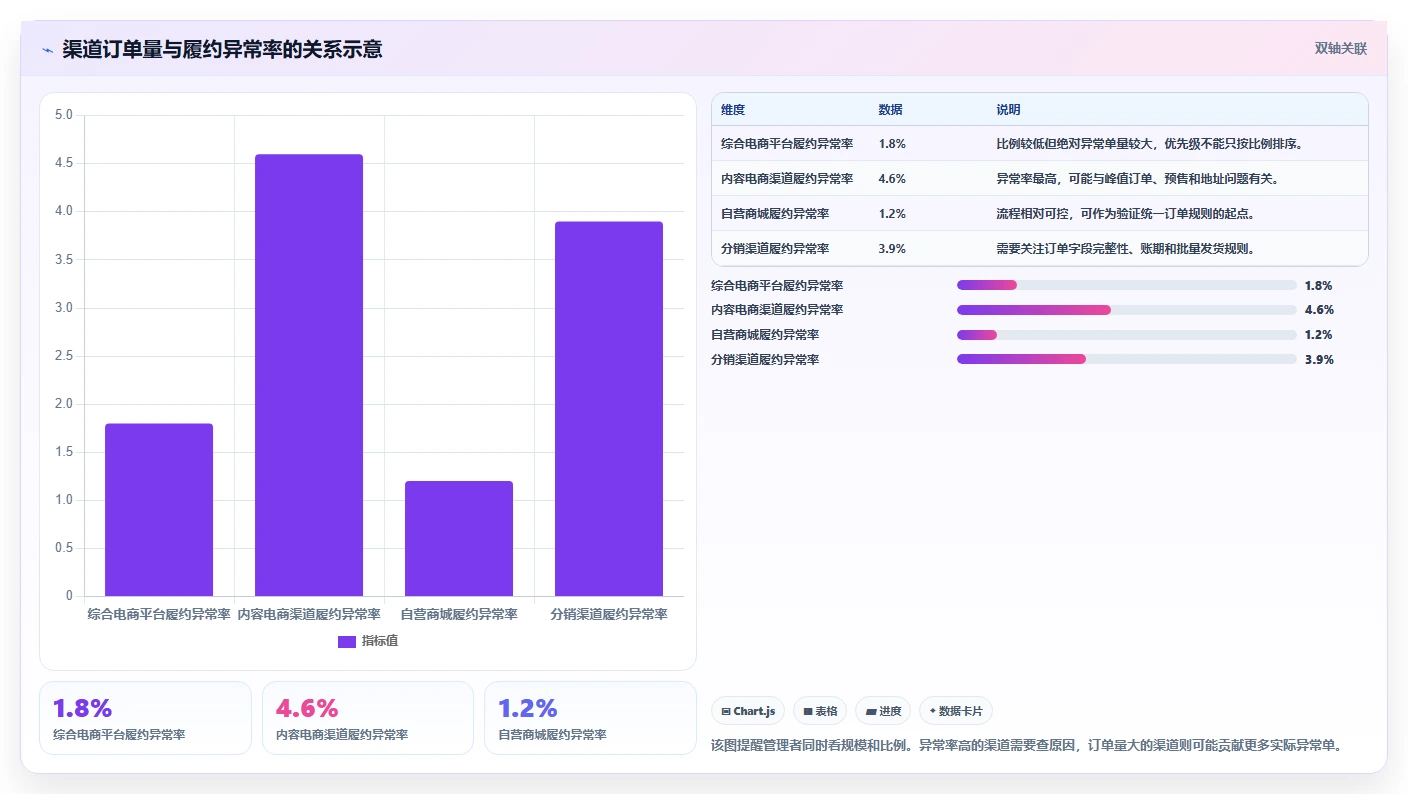This screenshot has height=794, width=1408.
Task: Open the pink 4.6% 内容电商渠道 summary card
Action: tap(368, 718)
